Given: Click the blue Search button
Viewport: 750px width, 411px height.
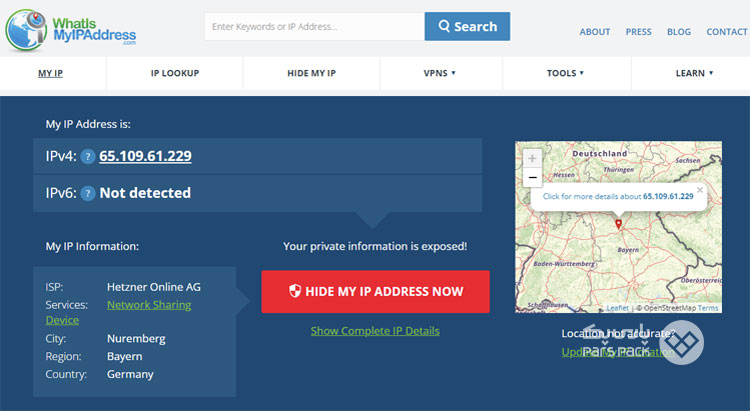Looking at the screenshot, I should coord(467,26).
